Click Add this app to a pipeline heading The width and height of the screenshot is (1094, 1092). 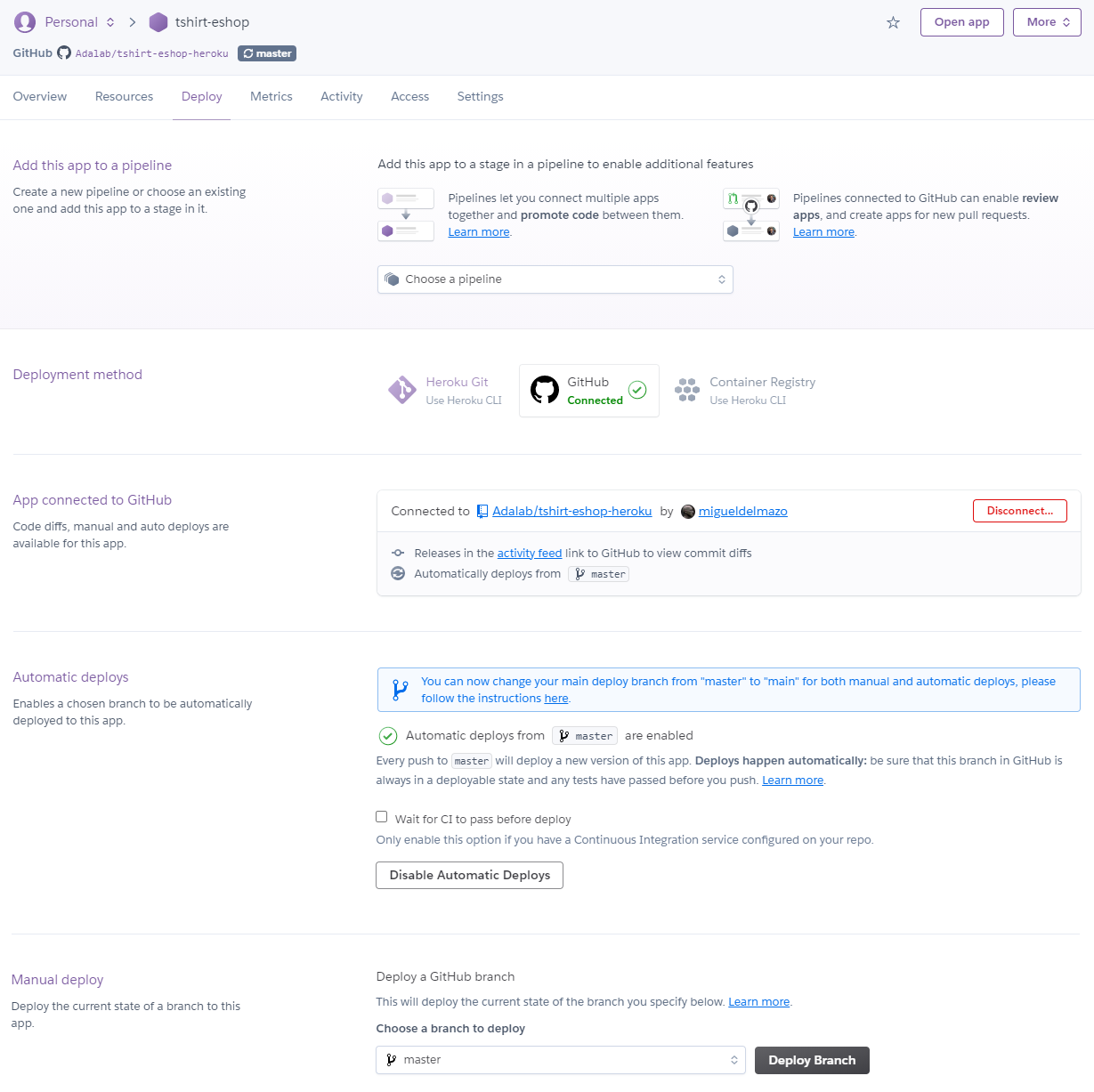(x=93, y=165)
